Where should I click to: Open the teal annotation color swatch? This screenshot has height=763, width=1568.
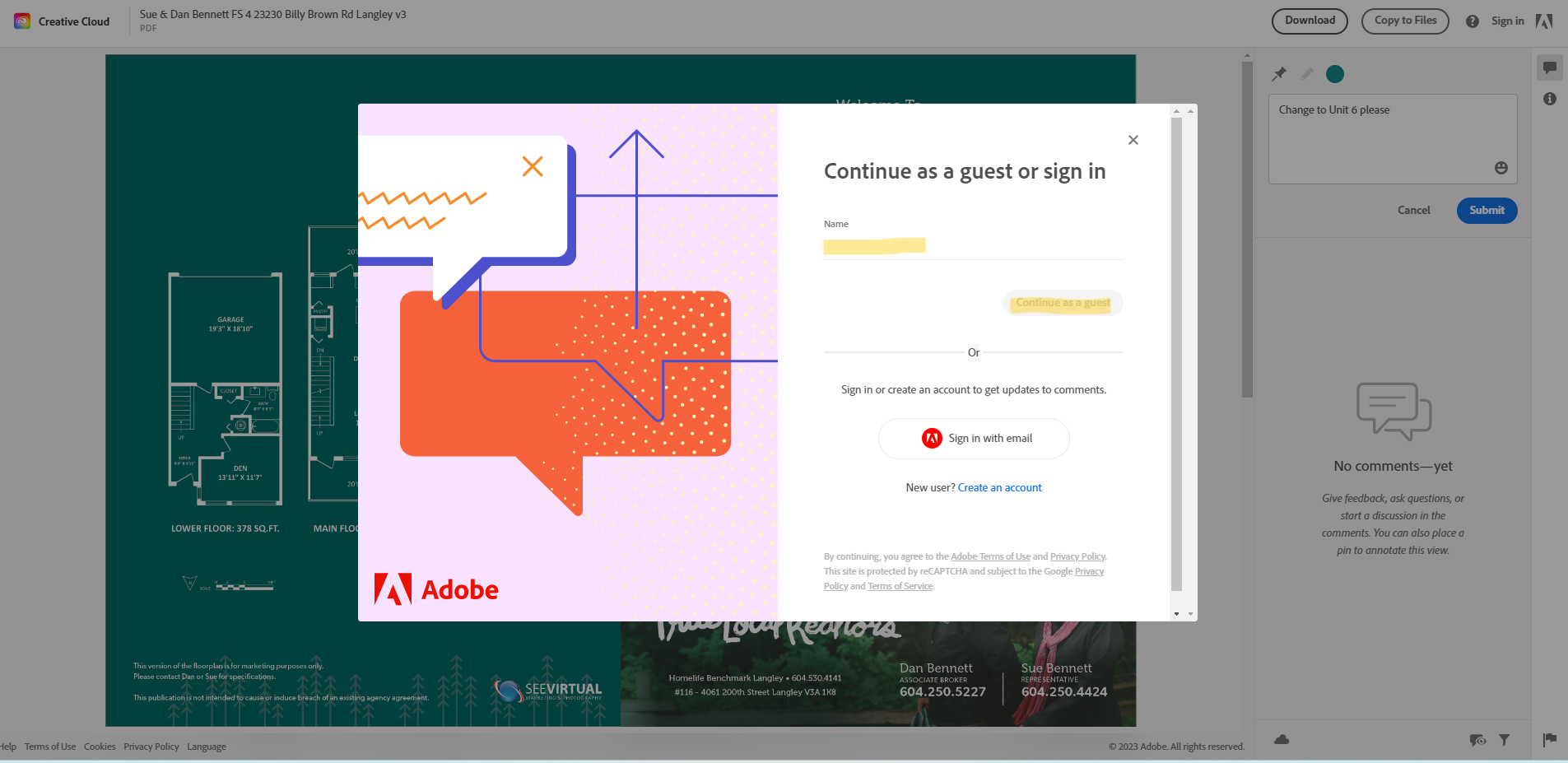[x=1335, y=74]
